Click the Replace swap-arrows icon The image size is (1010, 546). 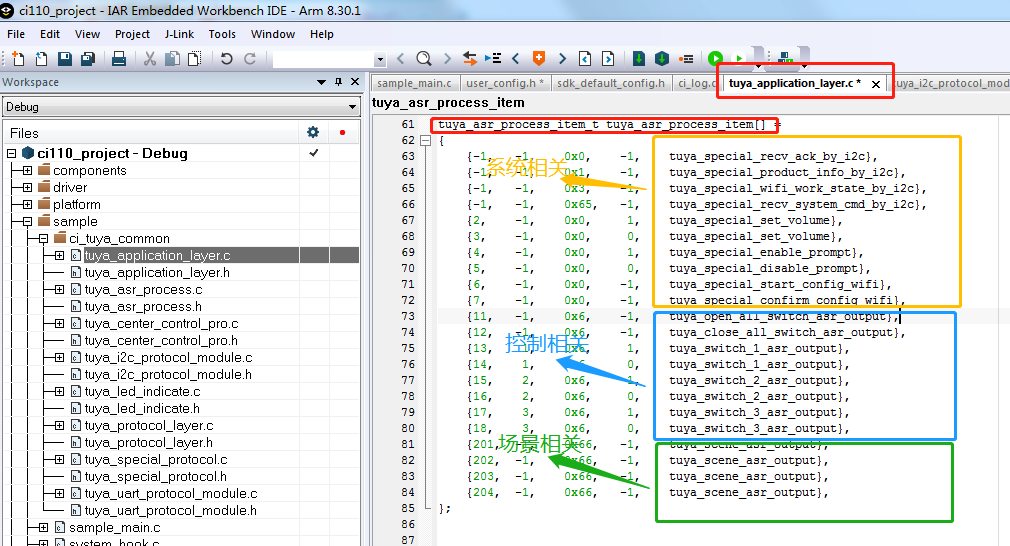pyautogui.click(x=470, y=59)
